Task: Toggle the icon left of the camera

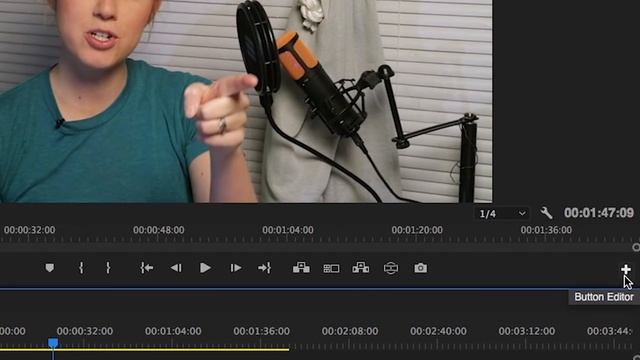Action: (391, 268)
